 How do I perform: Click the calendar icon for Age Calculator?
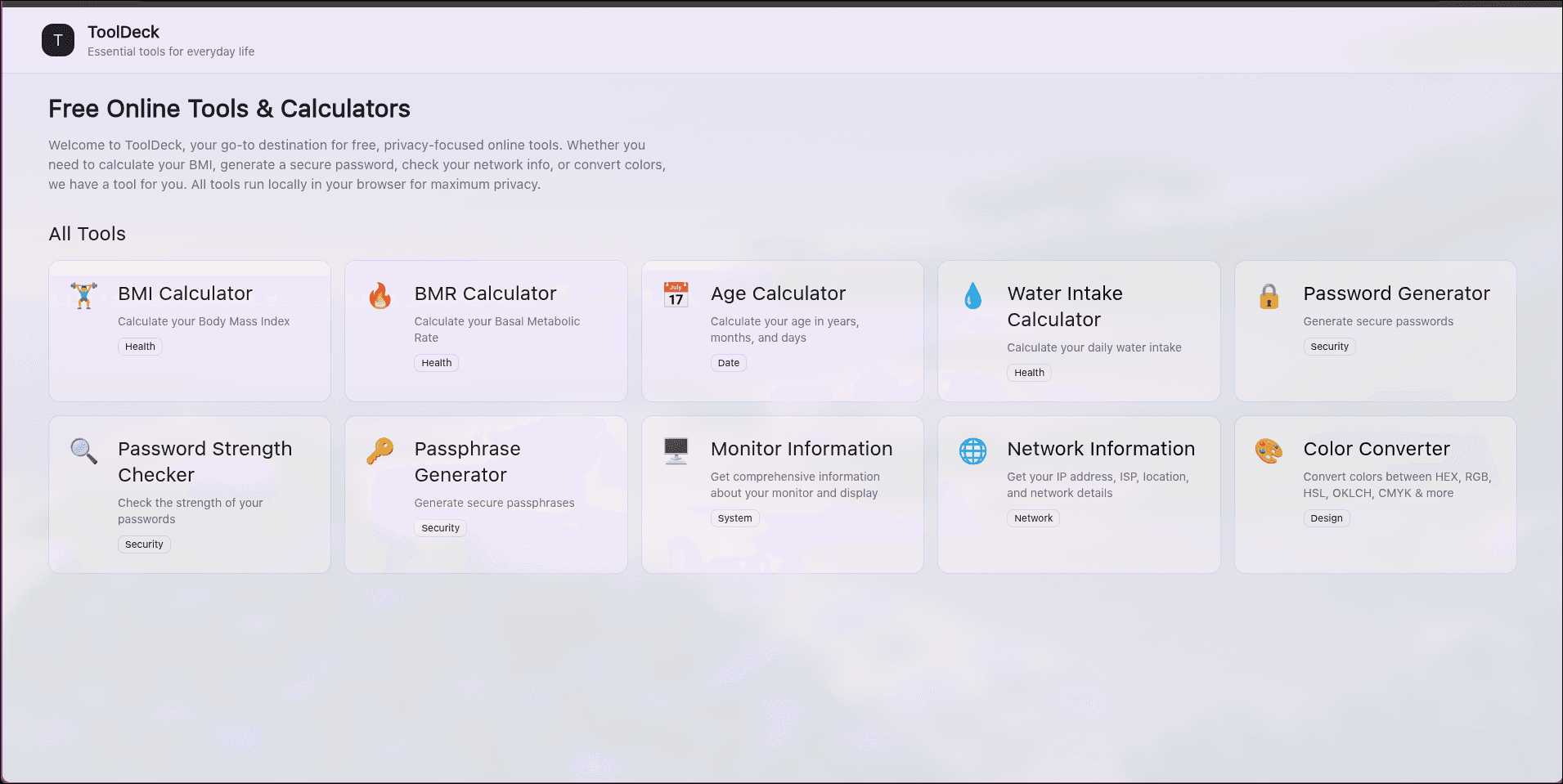(676, 295)
